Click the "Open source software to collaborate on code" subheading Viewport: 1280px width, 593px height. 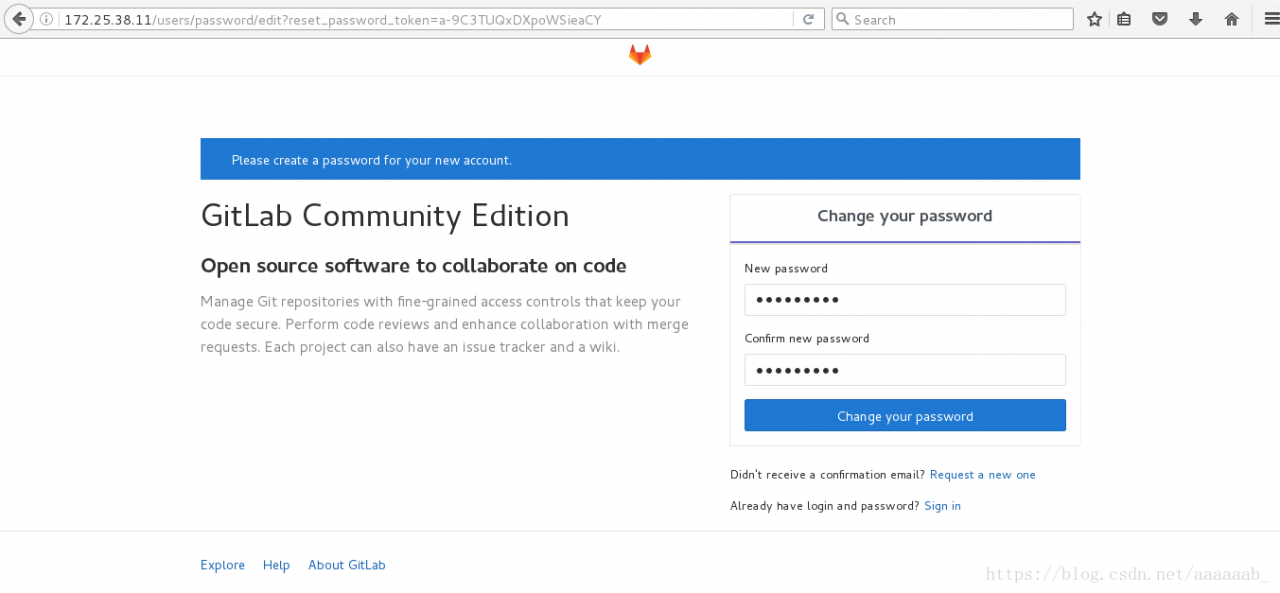click(414, 266)
